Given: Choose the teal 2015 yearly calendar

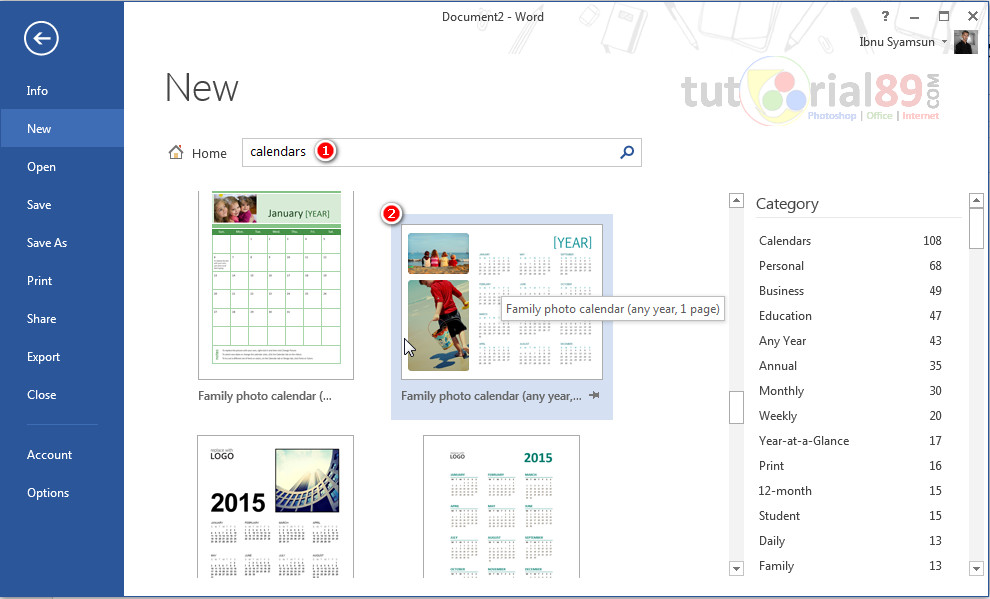Looking at the screenshot, I should click(501, 506).
